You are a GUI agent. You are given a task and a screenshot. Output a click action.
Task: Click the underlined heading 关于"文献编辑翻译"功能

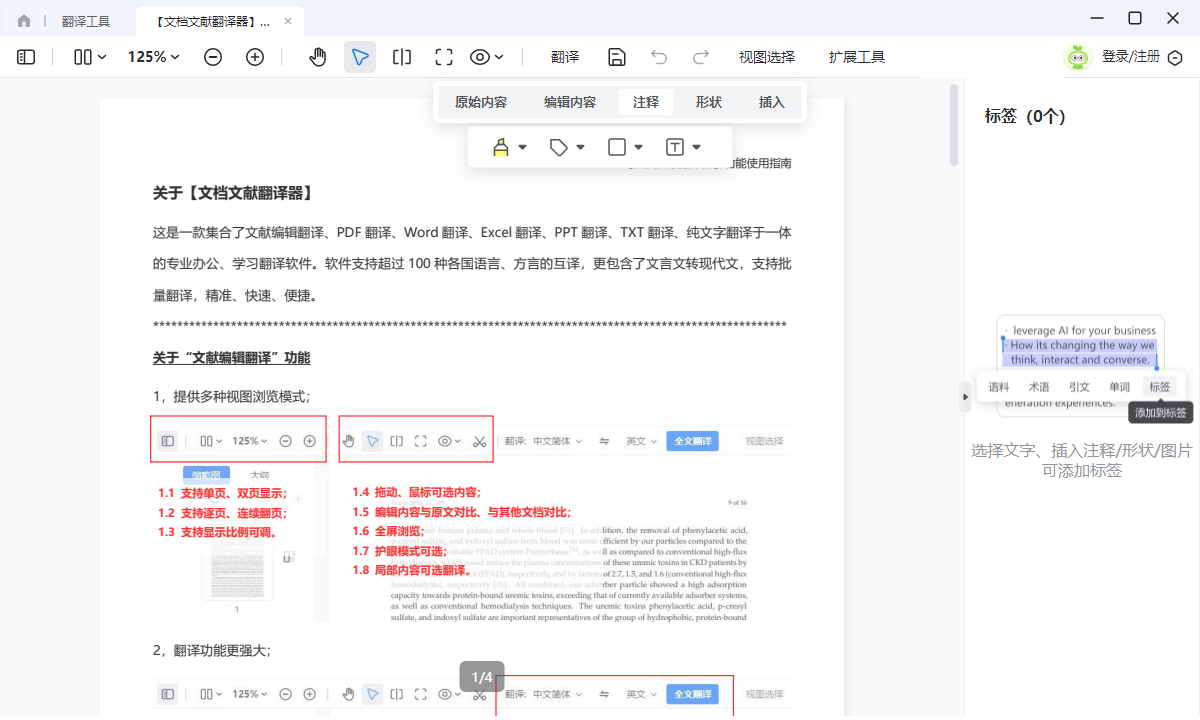pos(231,357)
